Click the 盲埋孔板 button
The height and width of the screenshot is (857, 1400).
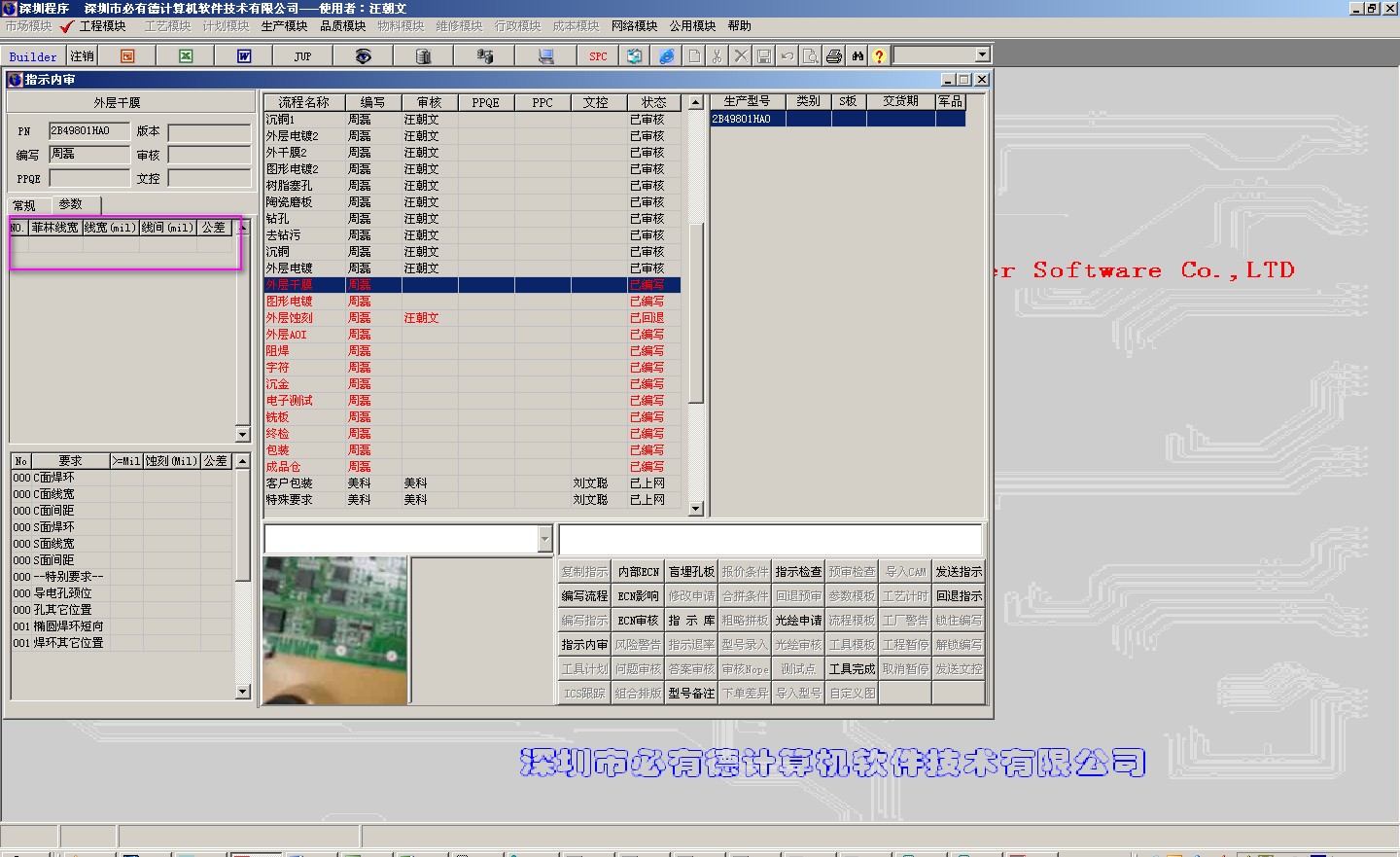(691, 572)
